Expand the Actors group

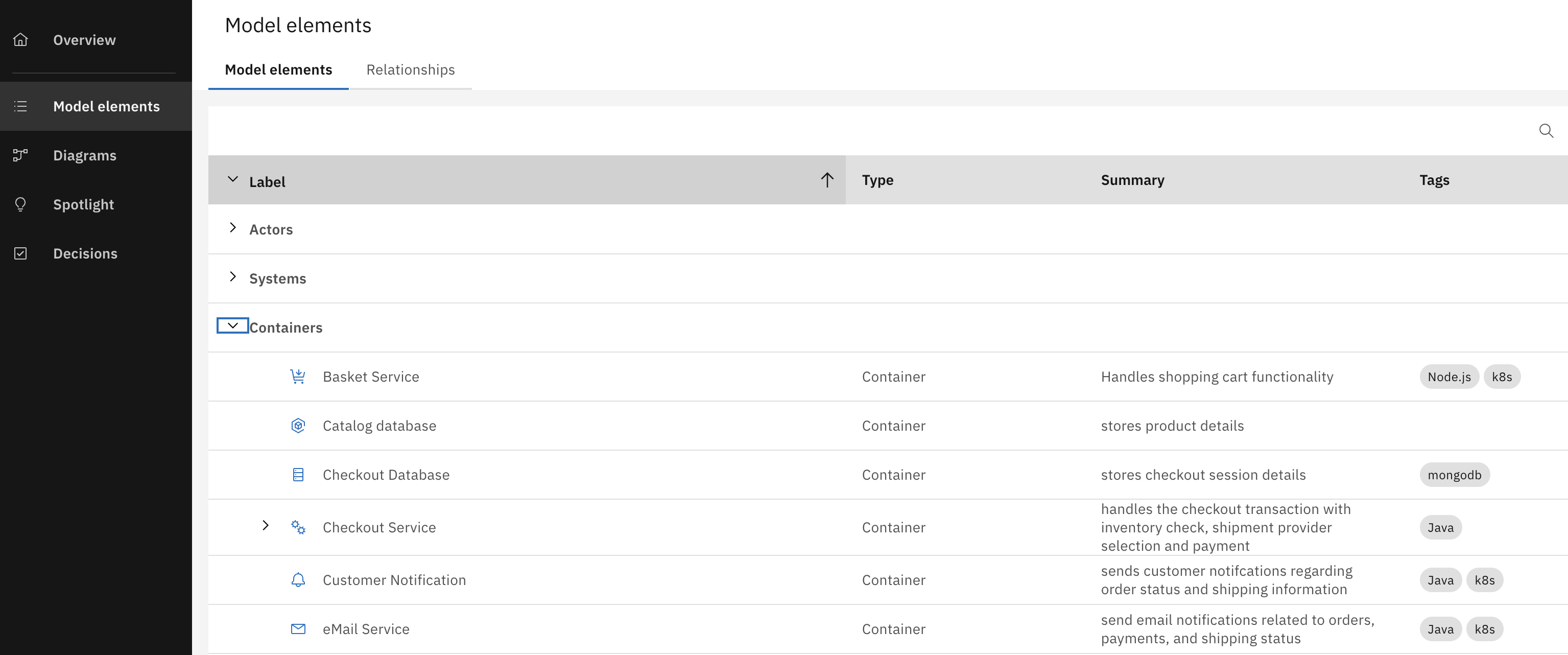click(232, 228)
